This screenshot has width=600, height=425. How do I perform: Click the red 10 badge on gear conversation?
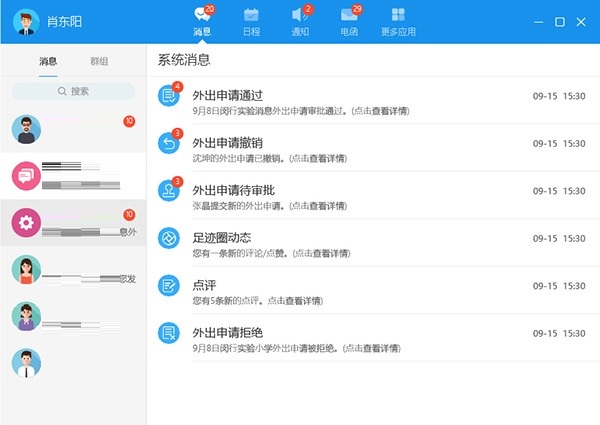tap(129, 215)
